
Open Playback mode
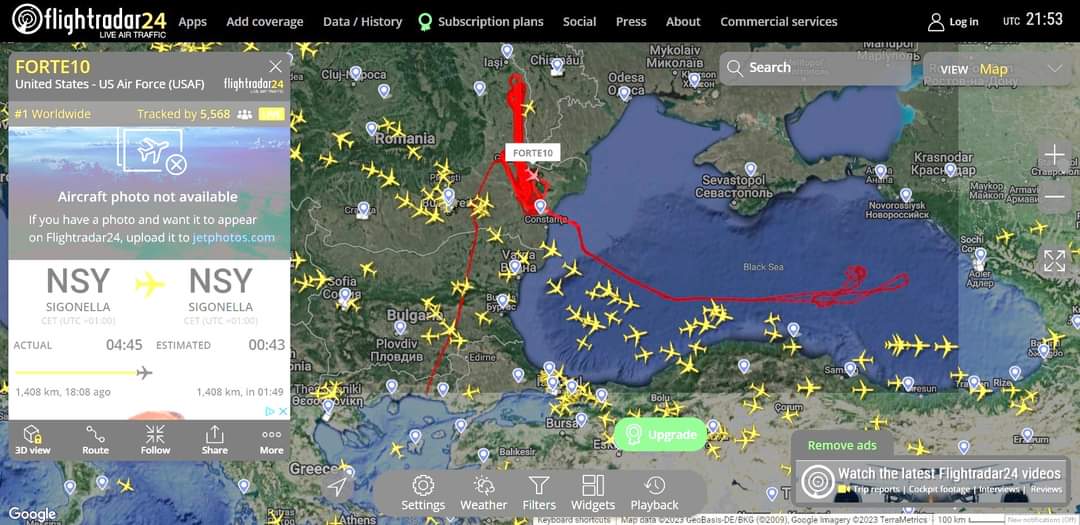[x=654, y=493]
